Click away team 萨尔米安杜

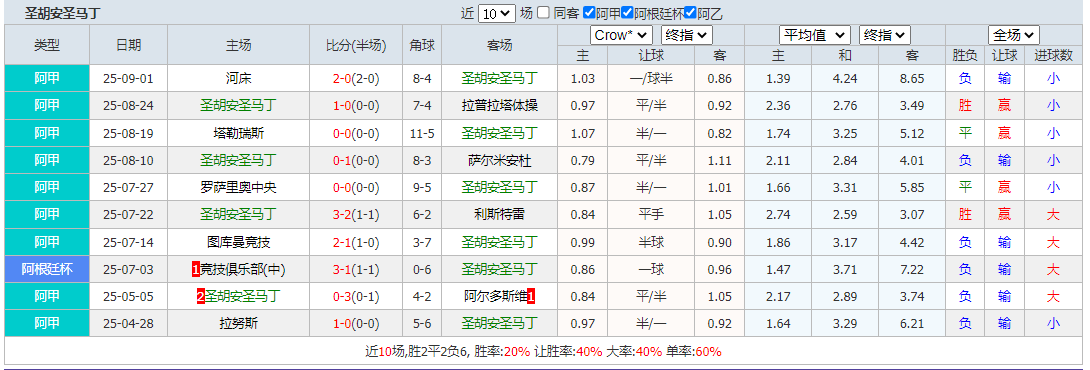point(499,161)
